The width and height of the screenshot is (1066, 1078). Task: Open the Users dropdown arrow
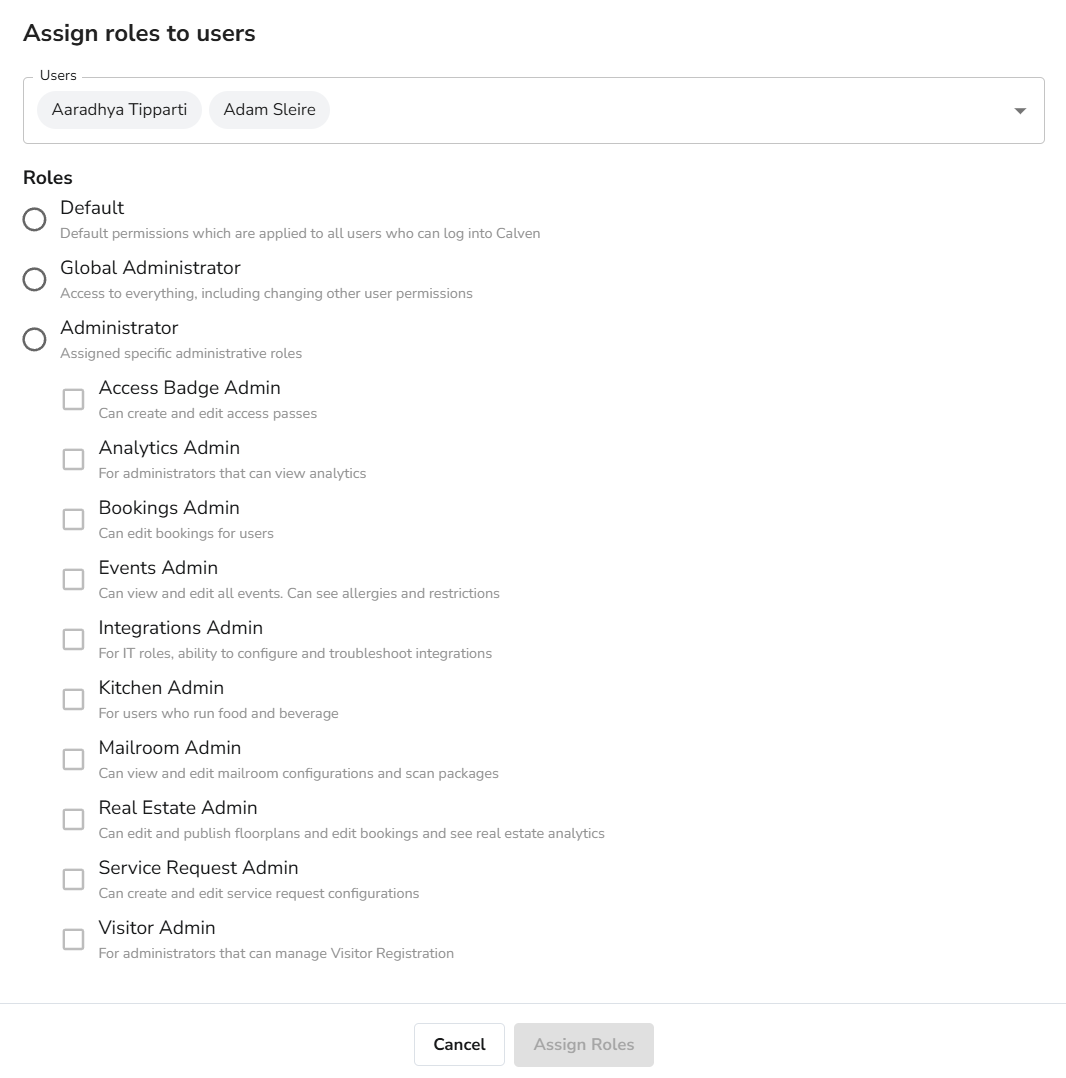pos(1020,111)
